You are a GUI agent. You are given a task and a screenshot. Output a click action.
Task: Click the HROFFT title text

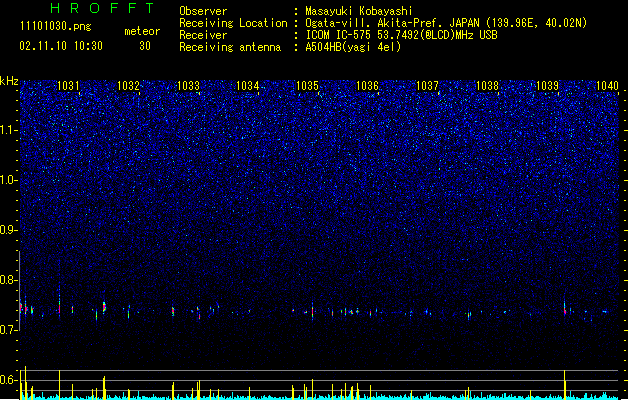(103, 8)
